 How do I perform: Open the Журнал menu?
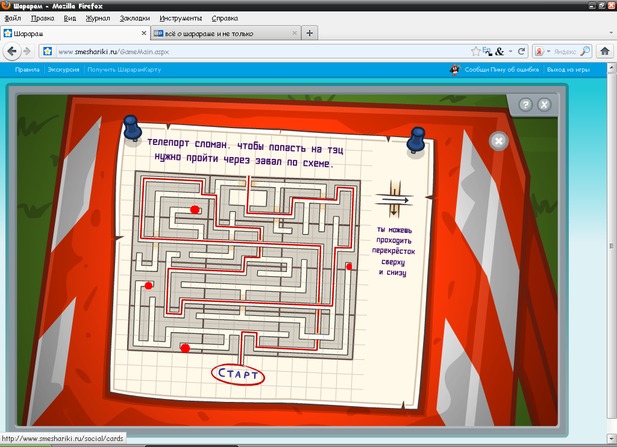(x=98, y=18)
